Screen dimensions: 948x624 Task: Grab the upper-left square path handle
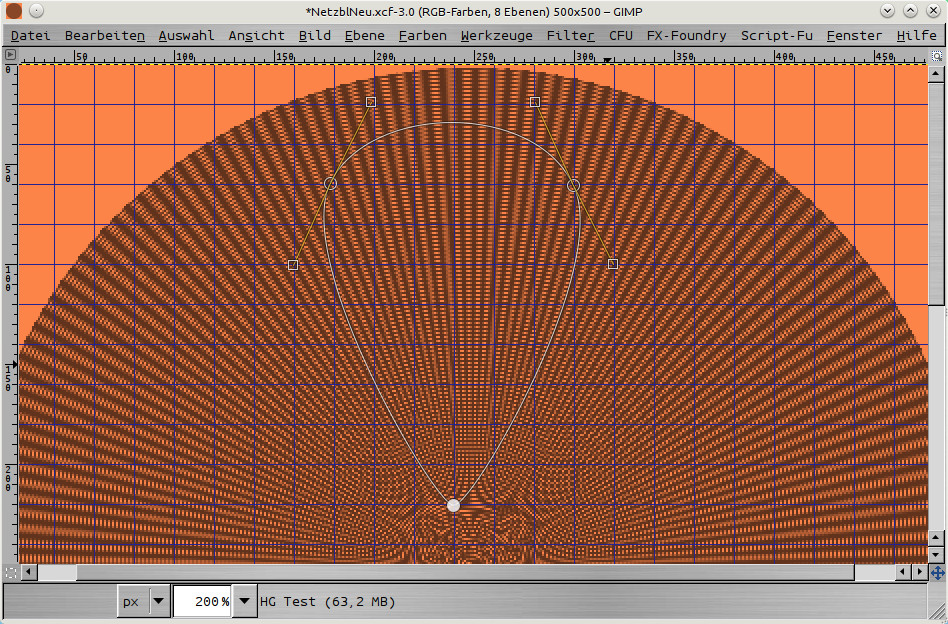[x=371, y=102]
